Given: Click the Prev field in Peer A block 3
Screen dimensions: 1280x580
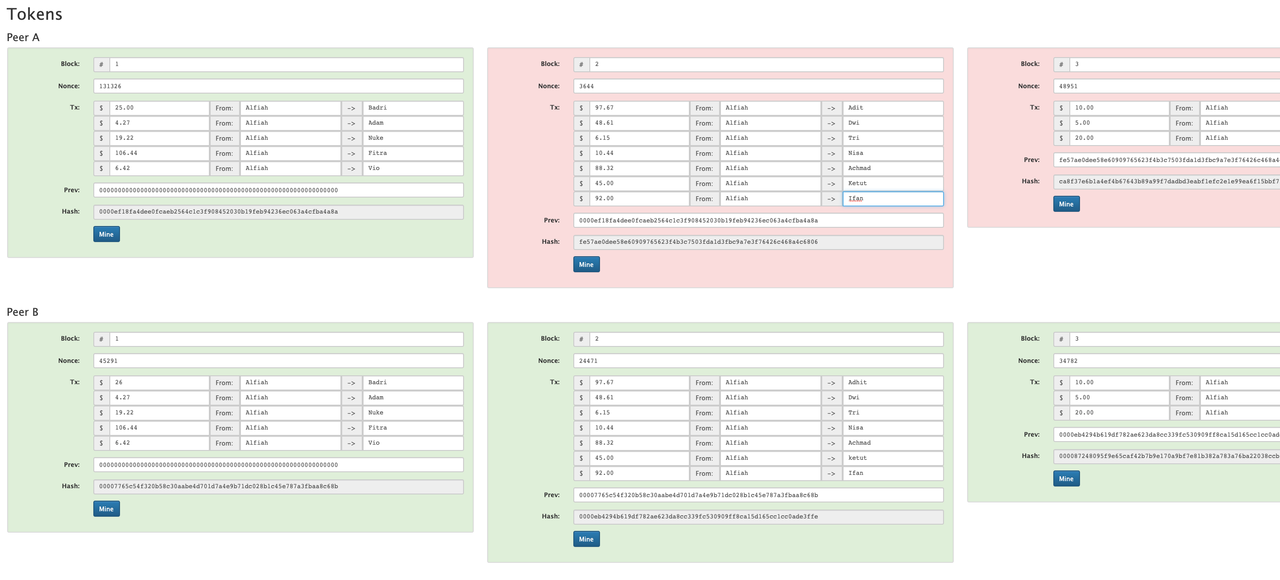Looking at the screenshot, I should 1167,160.
